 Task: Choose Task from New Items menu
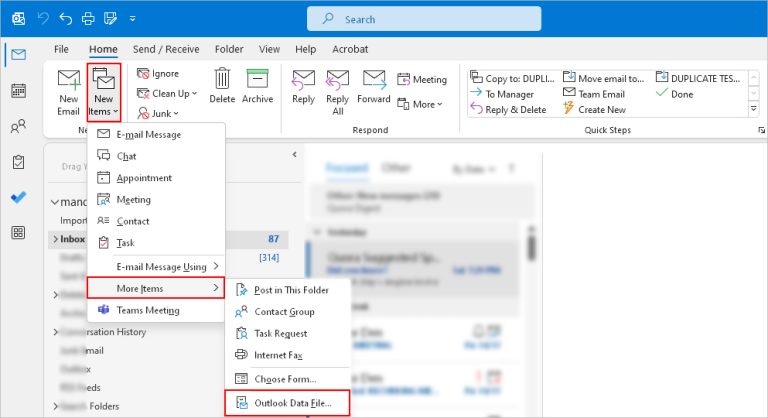[x=156, y=243]
